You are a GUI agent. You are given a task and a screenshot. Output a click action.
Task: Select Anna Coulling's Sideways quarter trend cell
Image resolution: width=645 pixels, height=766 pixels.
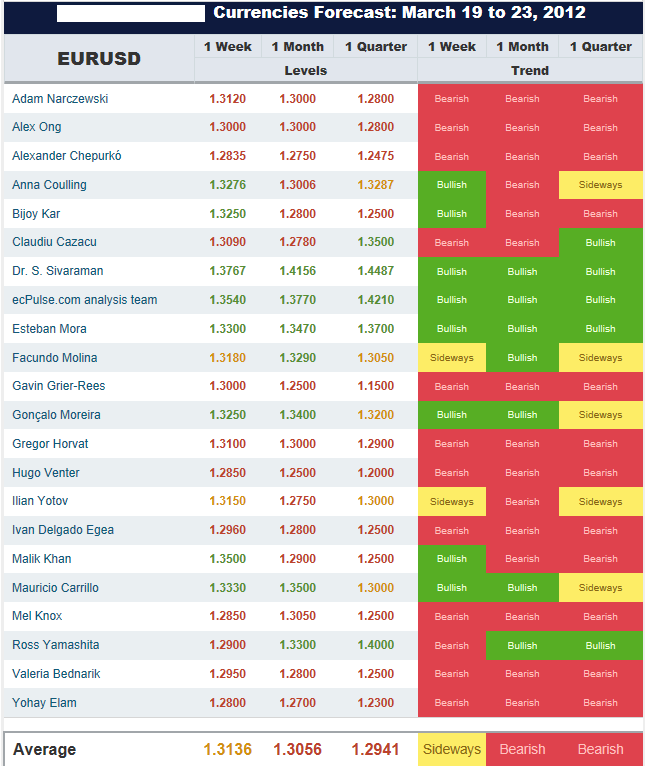pyautogui.click(x=601, y=185)
